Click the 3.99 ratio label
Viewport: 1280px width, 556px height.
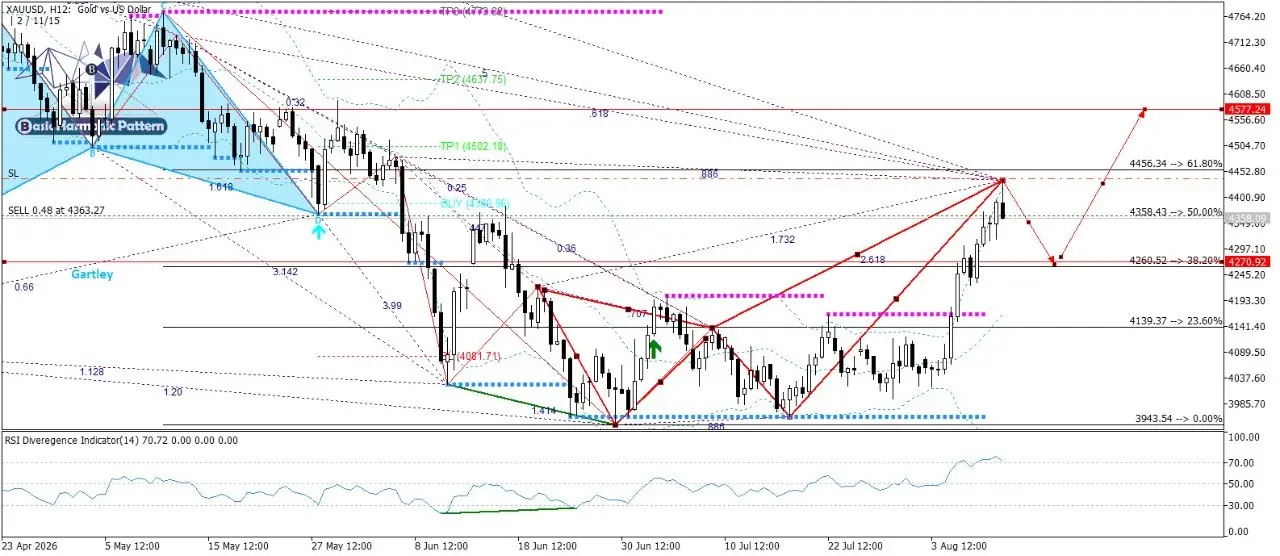click(392, 305)
